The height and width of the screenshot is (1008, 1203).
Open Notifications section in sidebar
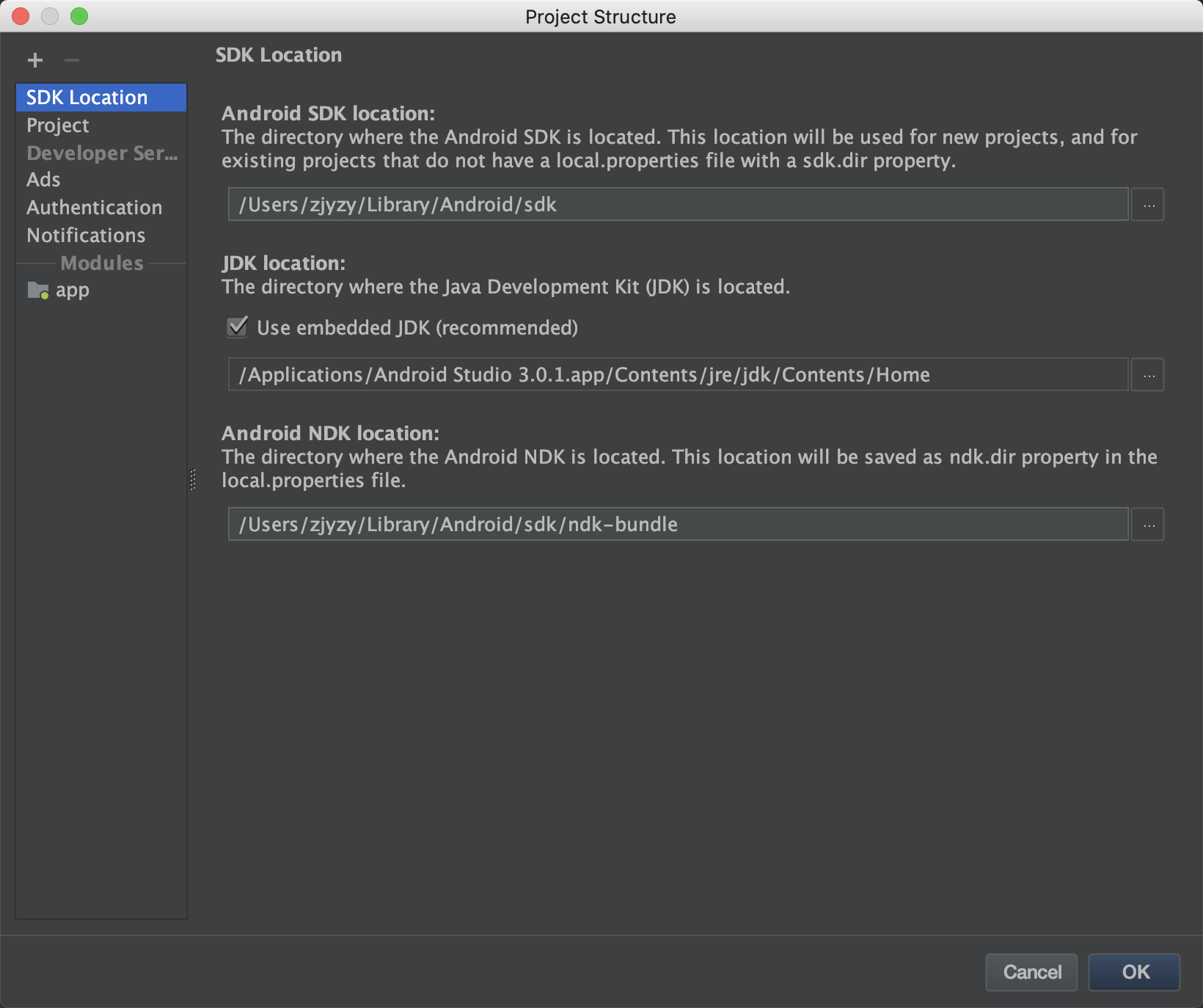click(x=101, y=235)
